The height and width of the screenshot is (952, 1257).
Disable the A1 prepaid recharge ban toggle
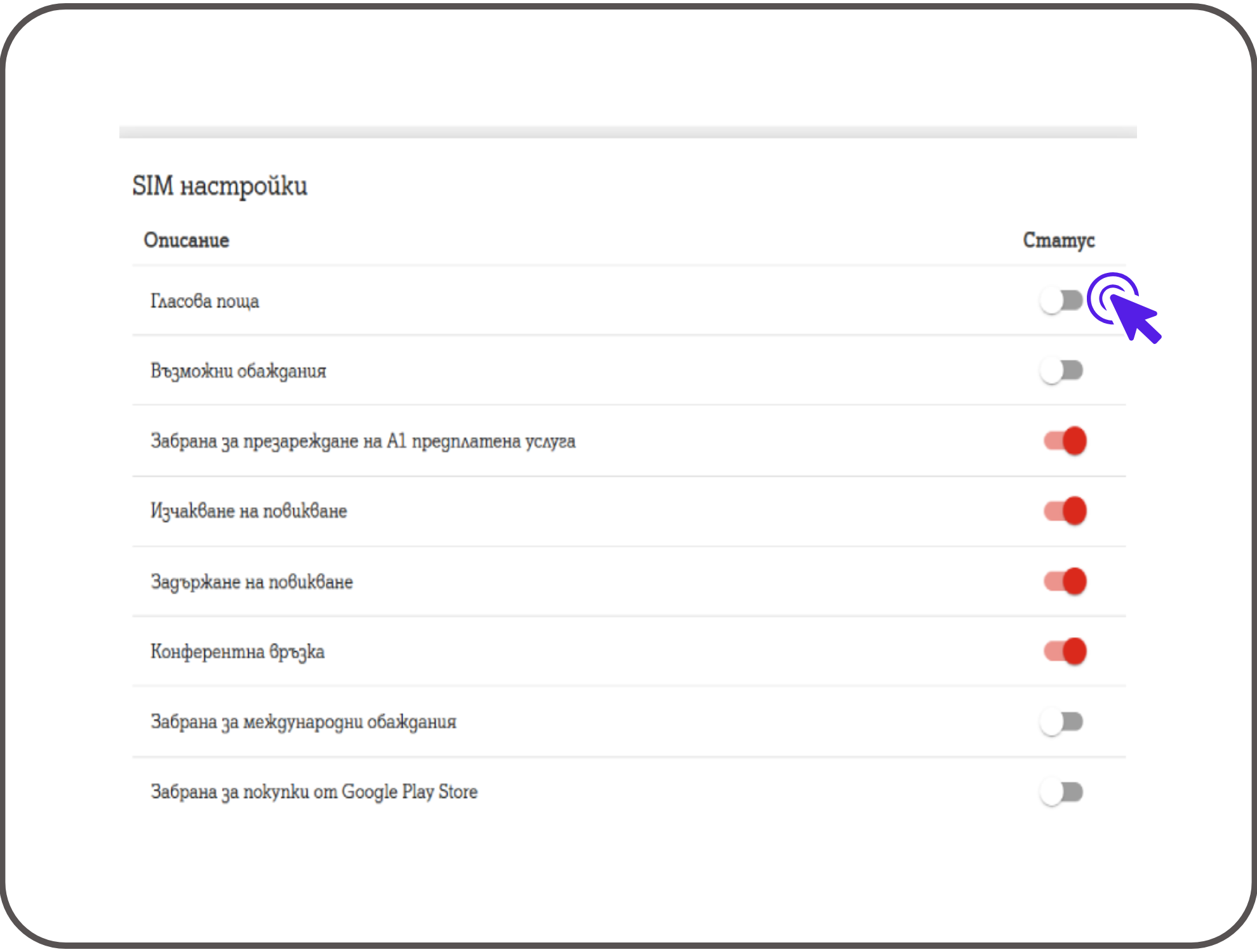tap(1065, 441)
